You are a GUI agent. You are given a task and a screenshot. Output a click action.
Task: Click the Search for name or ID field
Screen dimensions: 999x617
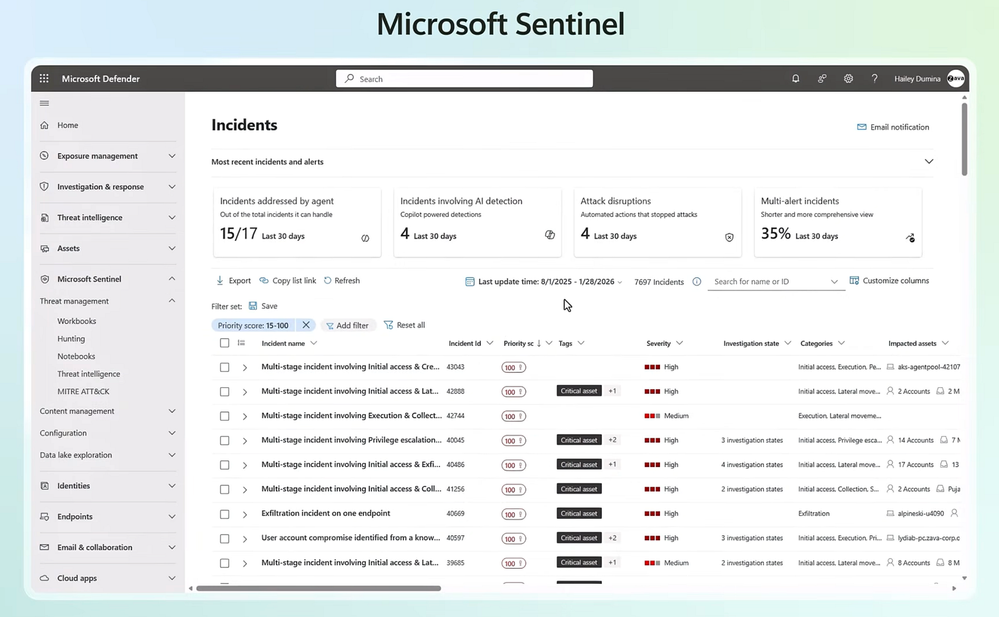click(768, 282)
